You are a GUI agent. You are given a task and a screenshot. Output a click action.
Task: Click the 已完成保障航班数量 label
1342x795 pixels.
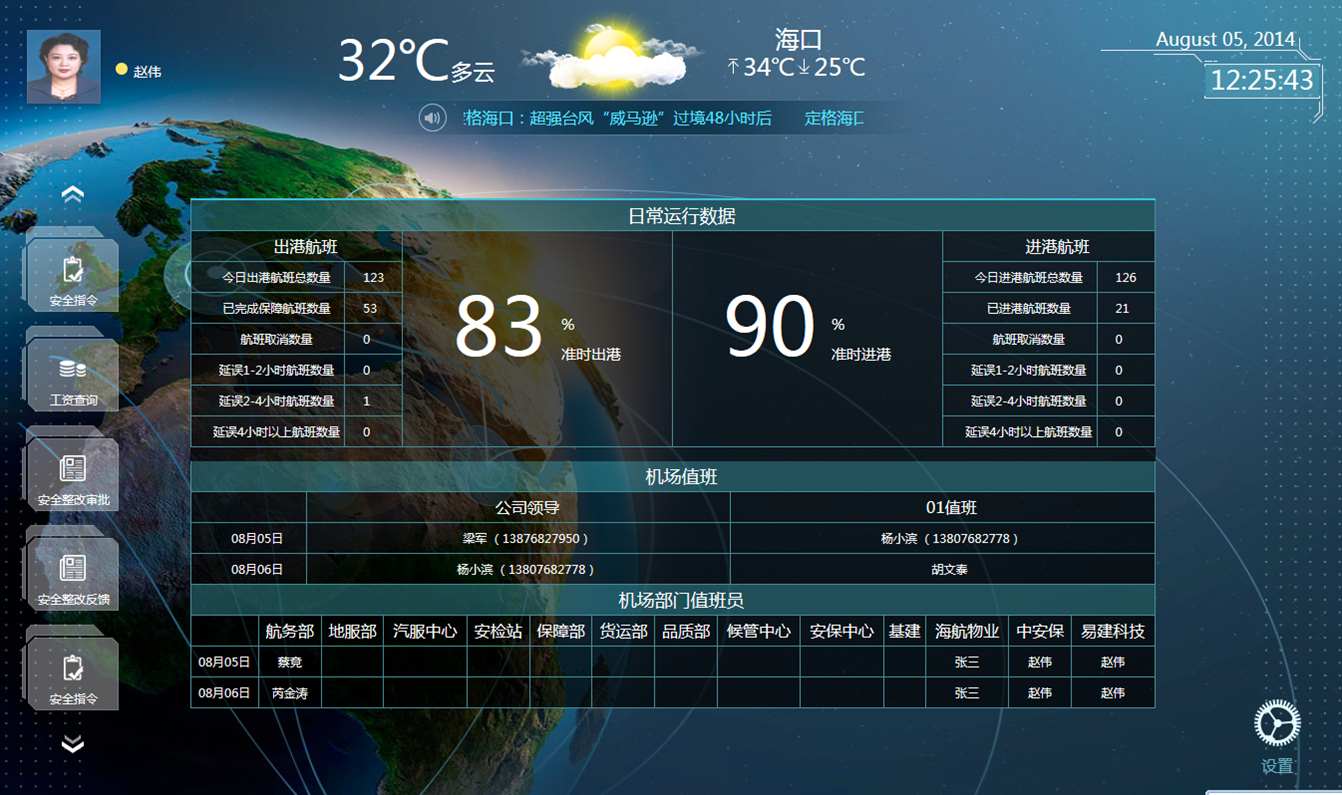[x=276, y=309]
